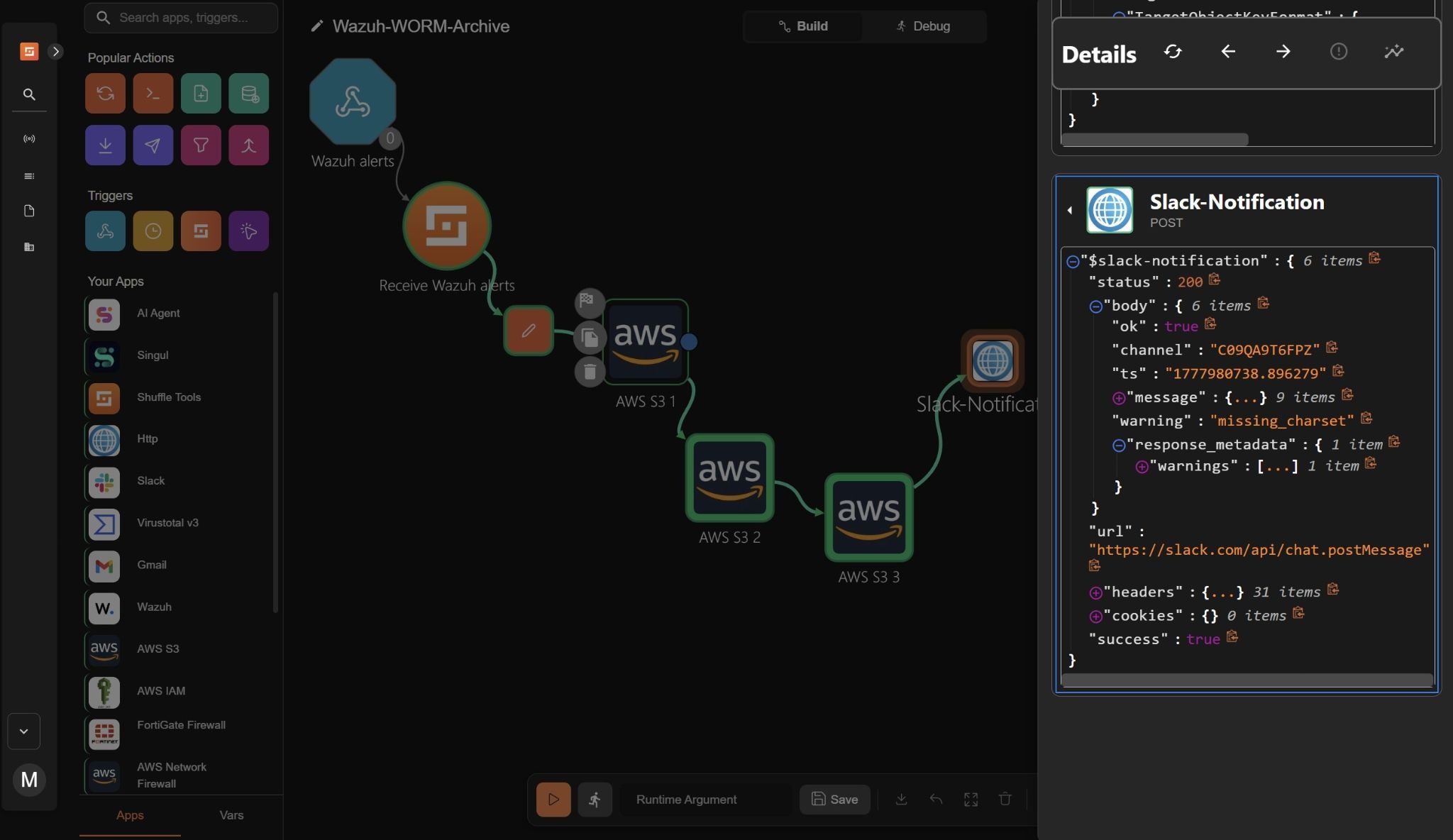This screenshot has width=1453, height=840.
Task: Delete the AWS S3 1 node
Action: pyautogui.click(x=589, y=371)
